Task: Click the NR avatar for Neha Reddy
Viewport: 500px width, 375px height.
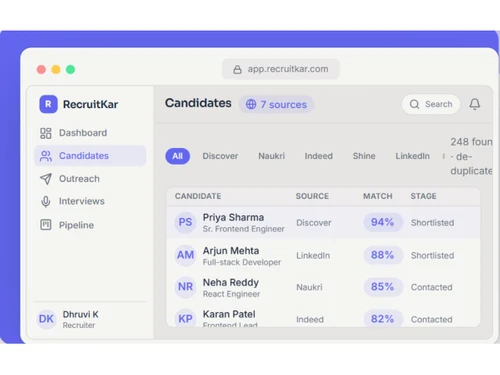Action: click(x=185, y=287)
